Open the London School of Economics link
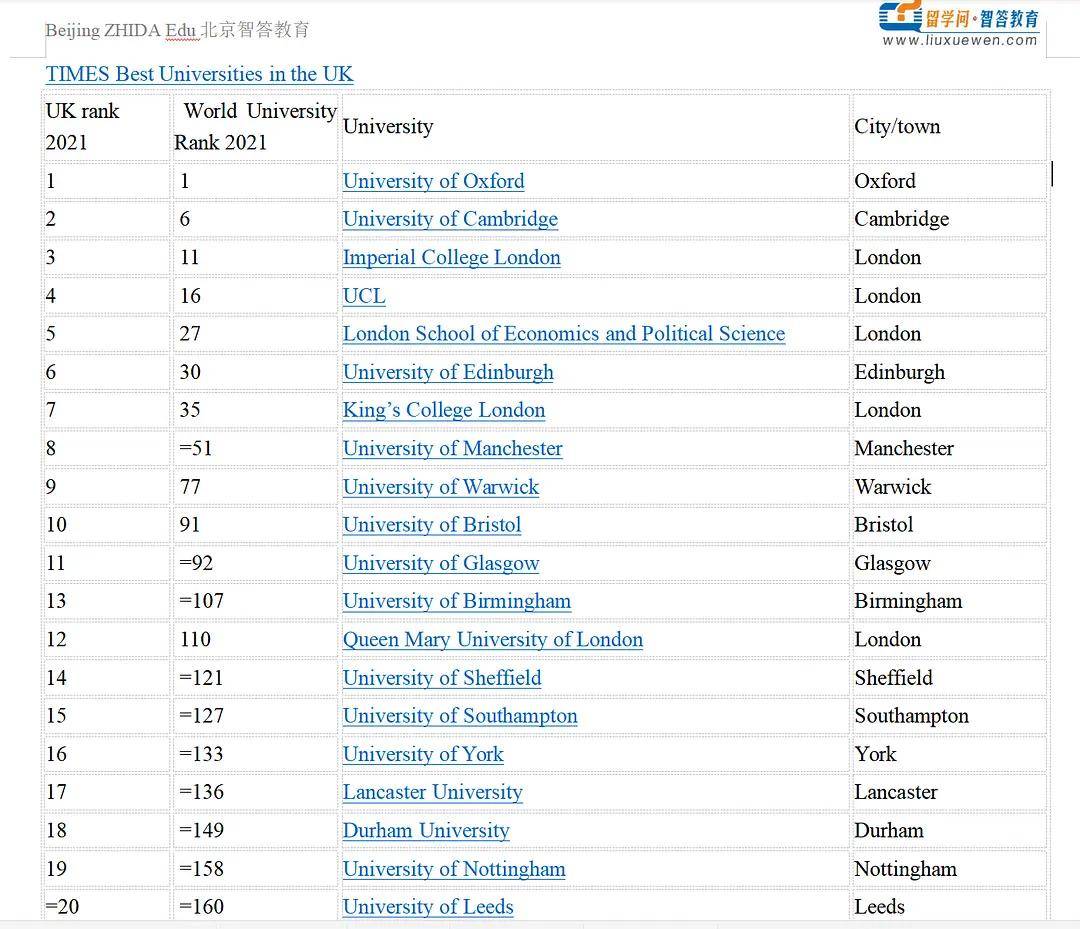The width and height of the screenshot is (1080, 929). [564, 334]
